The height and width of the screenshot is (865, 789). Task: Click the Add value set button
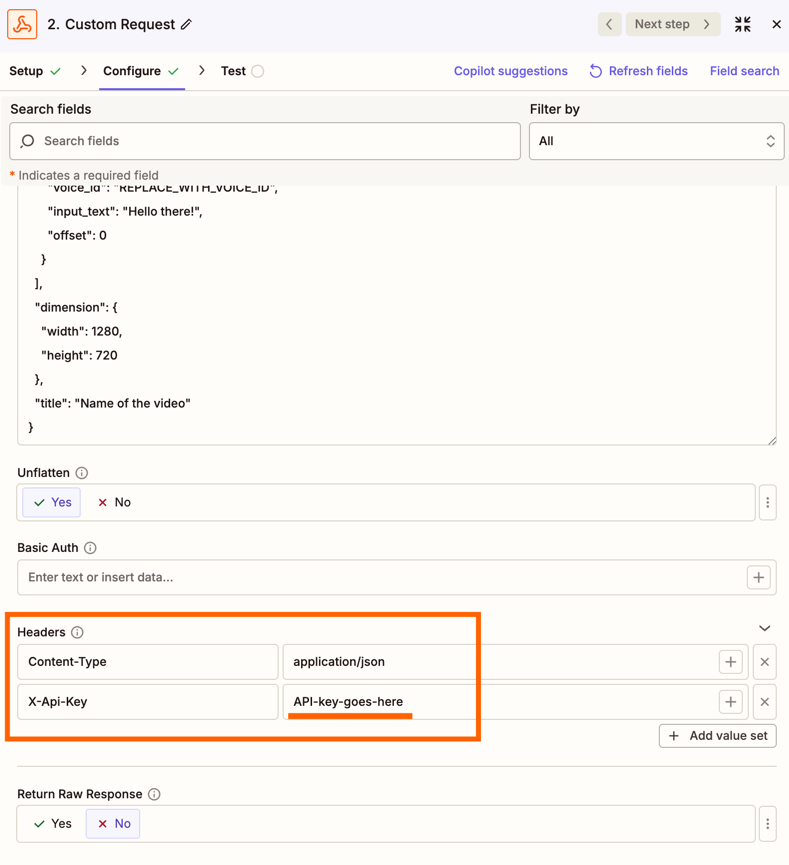718,736
